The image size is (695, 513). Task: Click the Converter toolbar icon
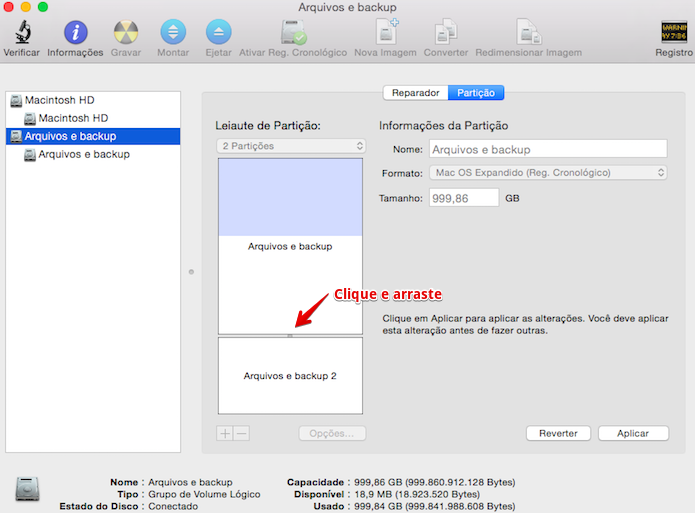pyautogui.click(x=445, y=32)
